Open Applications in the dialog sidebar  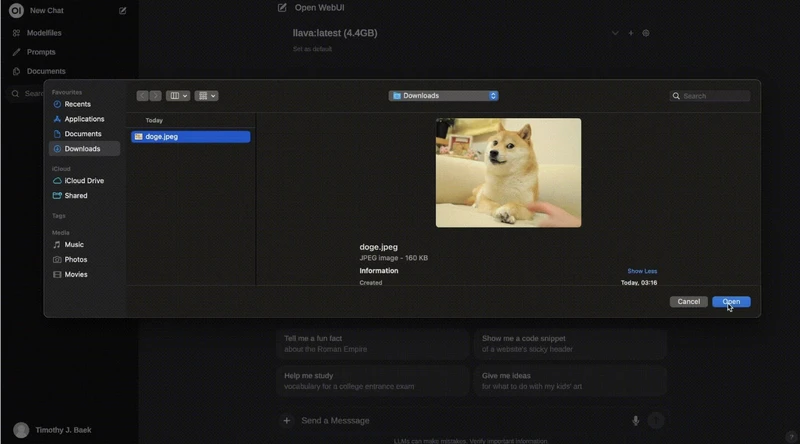[84, 119]
